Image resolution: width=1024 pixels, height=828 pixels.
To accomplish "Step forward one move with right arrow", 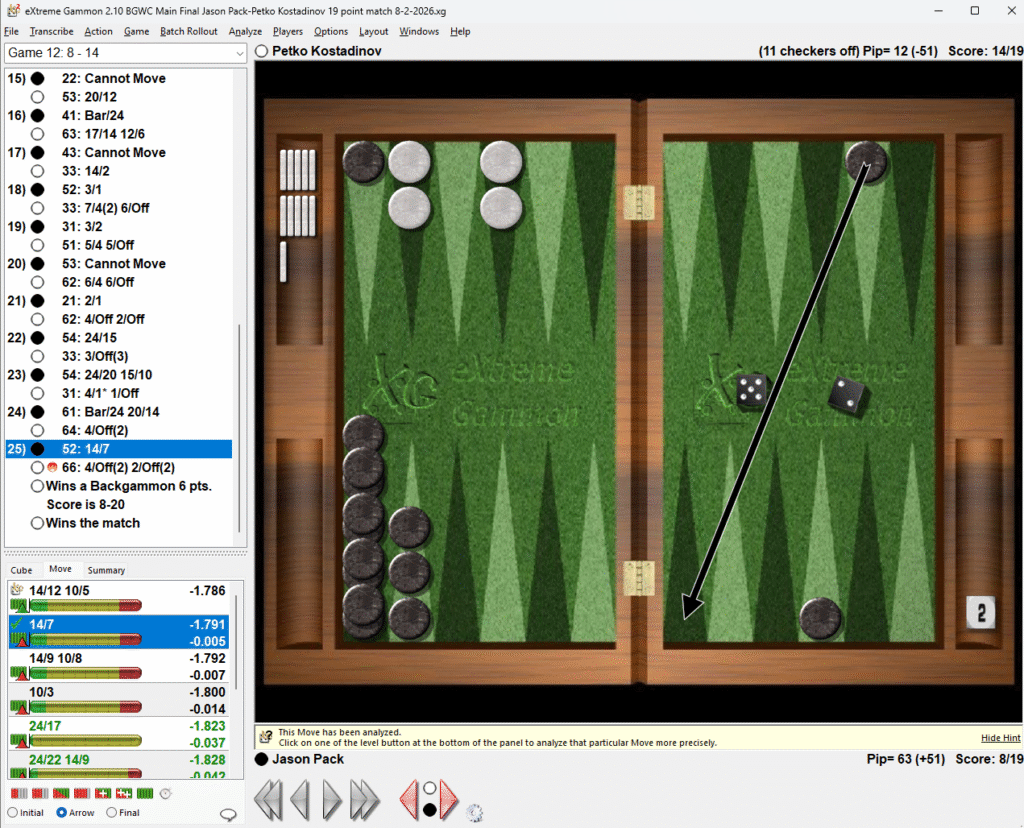I will (332, 799).
